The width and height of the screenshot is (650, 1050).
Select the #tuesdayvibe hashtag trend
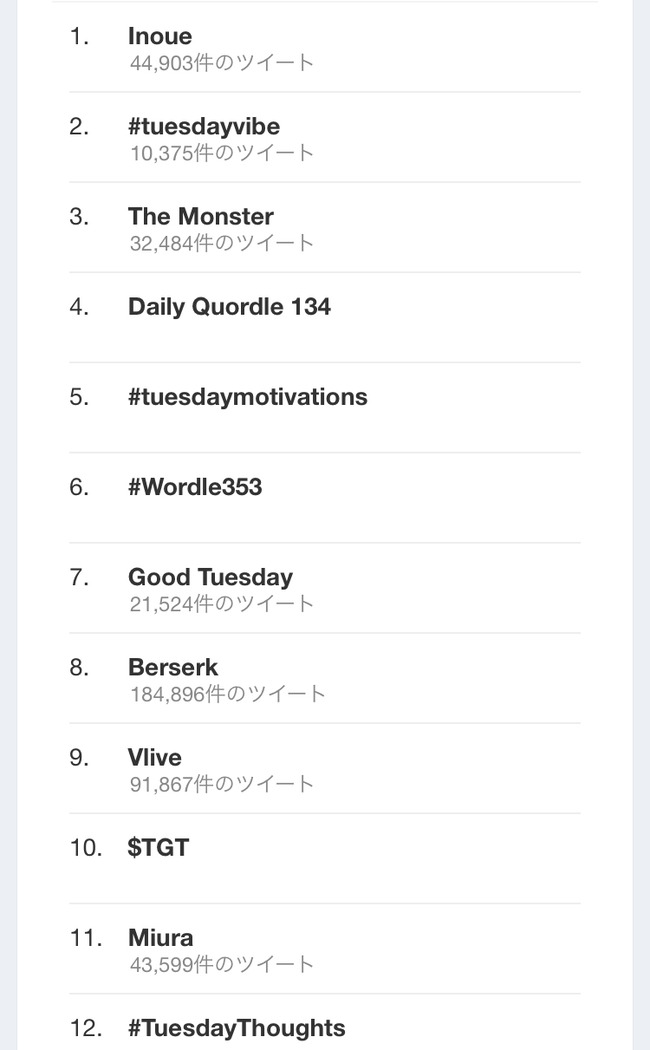click(204, 127)
